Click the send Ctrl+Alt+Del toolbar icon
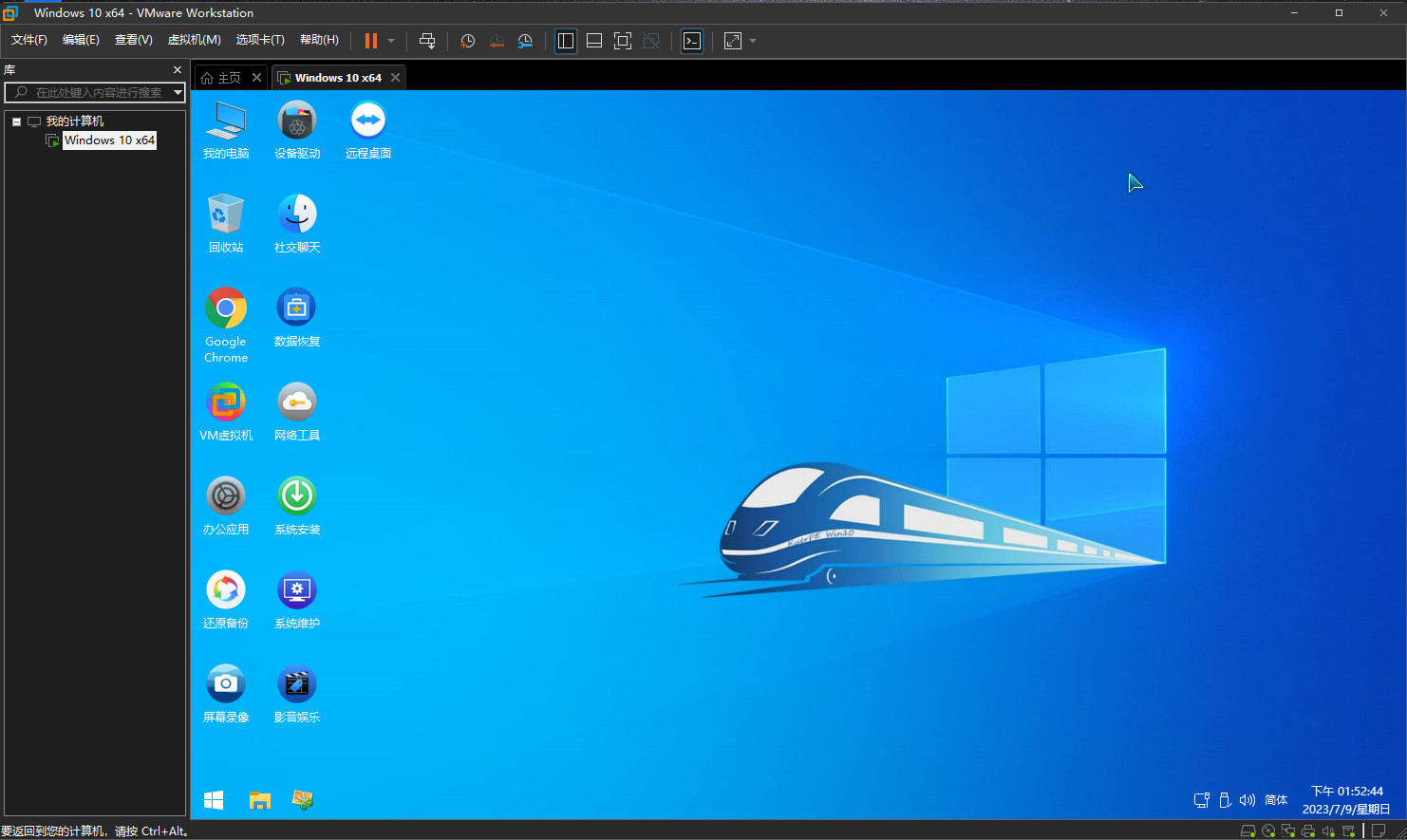 [x=427, y=41]
